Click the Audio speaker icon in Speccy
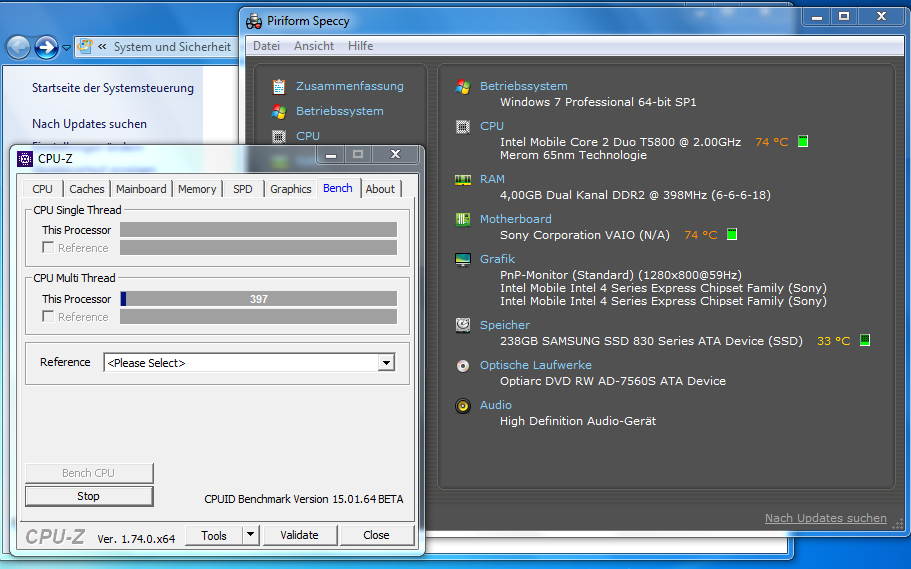Screen dimensions: 911x569 pos(463,406)
